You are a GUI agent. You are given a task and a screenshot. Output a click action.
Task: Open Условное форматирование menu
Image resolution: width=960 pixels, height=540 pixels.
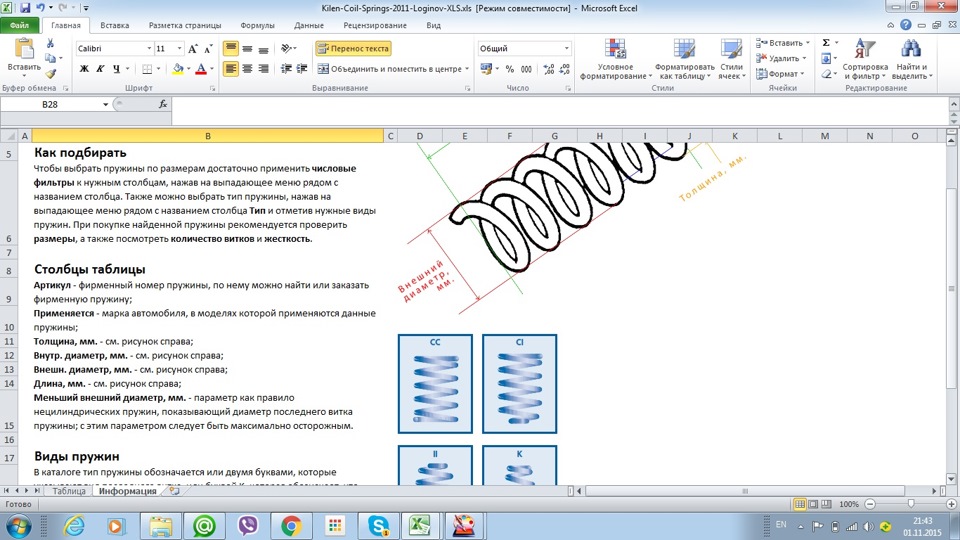[x=615, y=59]
